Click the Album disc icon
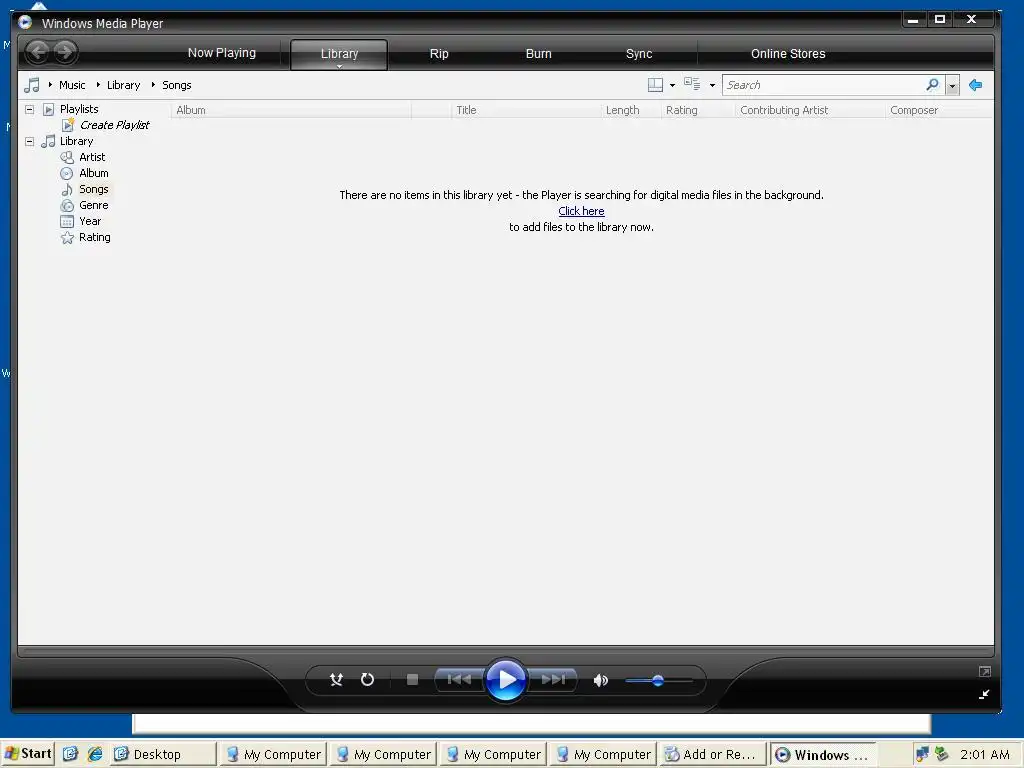 67,173
